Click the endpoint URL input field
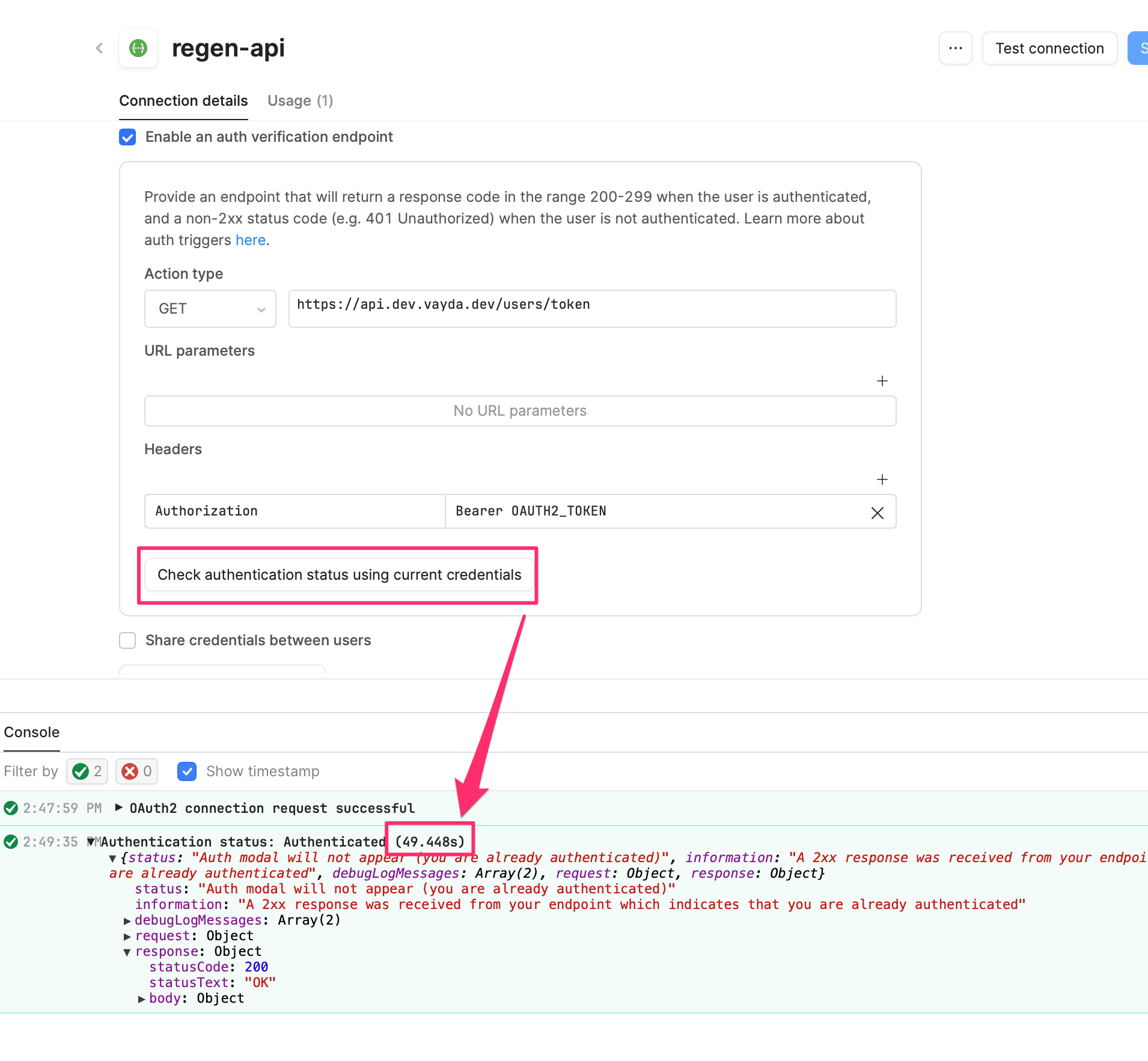This screenshot has width=1148, height=1061. pyautogui.click(x=591, y=308)
